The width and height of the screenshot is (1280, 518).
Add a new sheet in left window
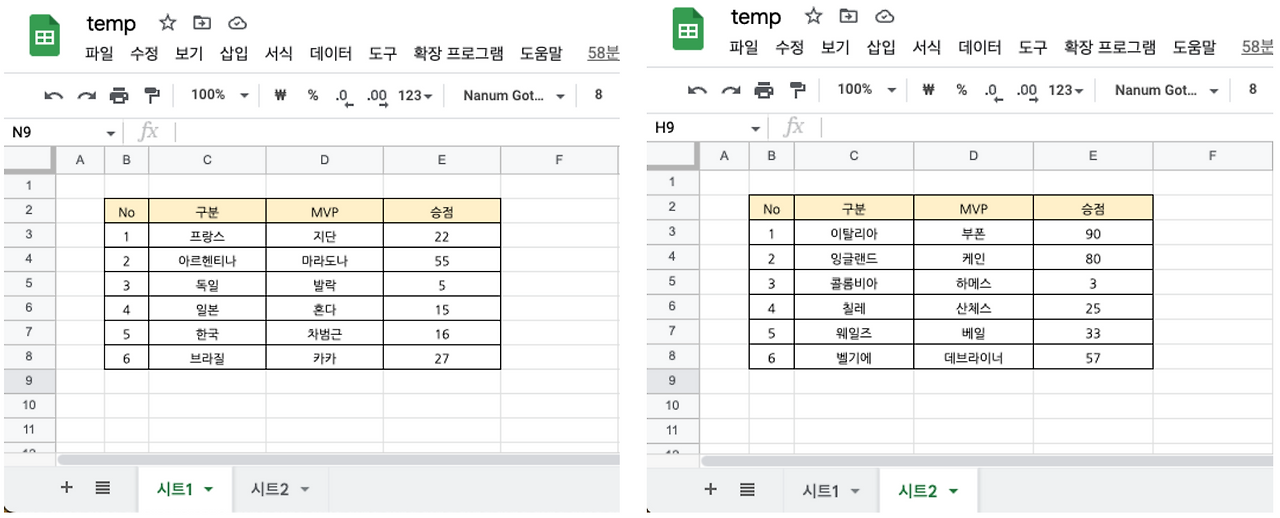(67, 488)
